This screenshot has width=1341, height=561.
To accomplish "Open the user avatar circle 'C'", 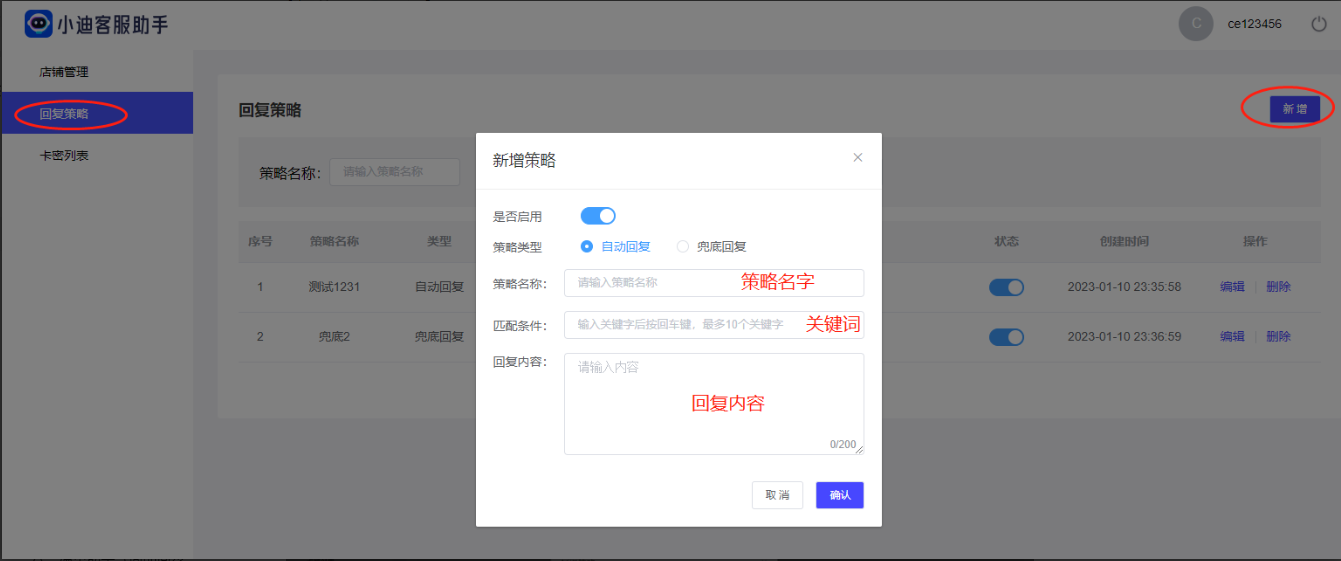I will [x=1196, y=24].
